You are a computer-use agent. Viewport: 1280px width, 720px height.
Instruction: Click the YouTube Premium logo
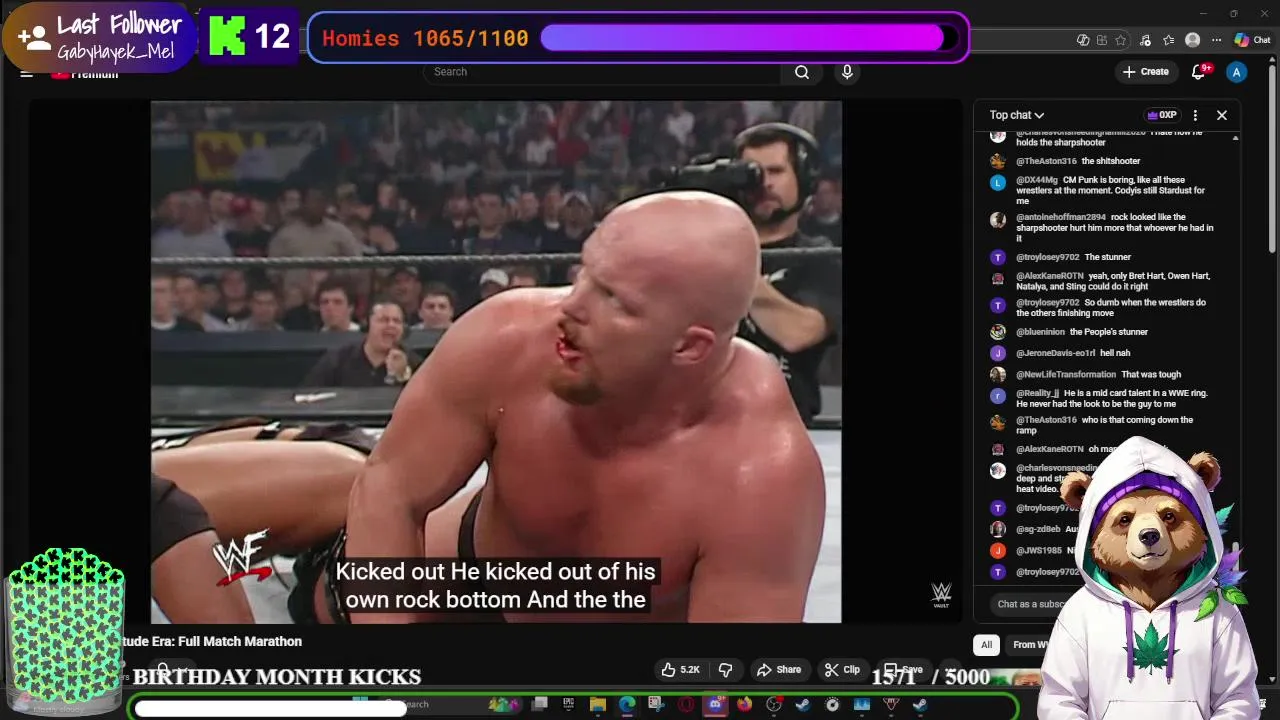click(85, 74)
